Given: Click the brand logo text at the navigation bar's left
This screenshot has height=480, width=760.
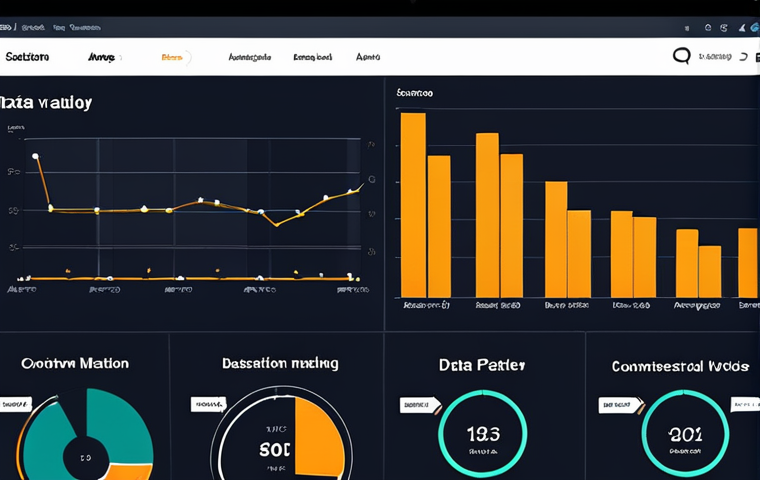Looking at the screenshot, I should pos(27,57).
